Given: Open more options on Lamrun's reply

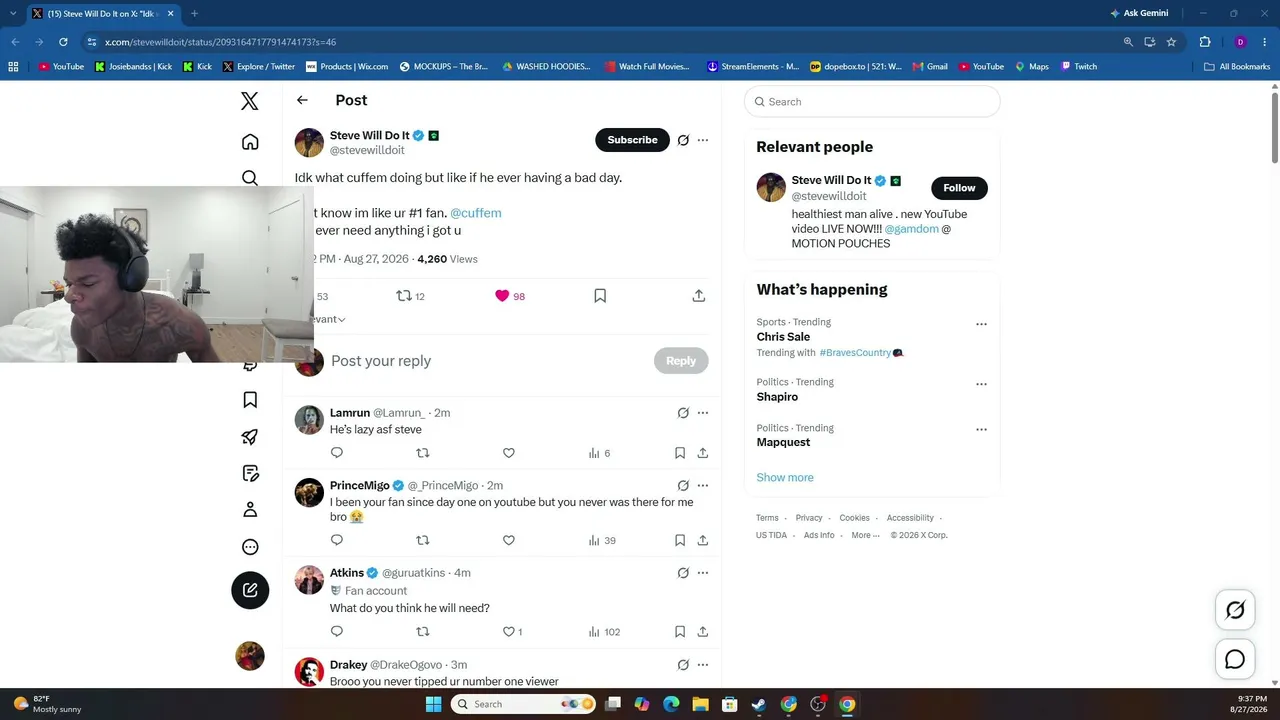Looking at the screenshot, I should [x=703, y=413].
